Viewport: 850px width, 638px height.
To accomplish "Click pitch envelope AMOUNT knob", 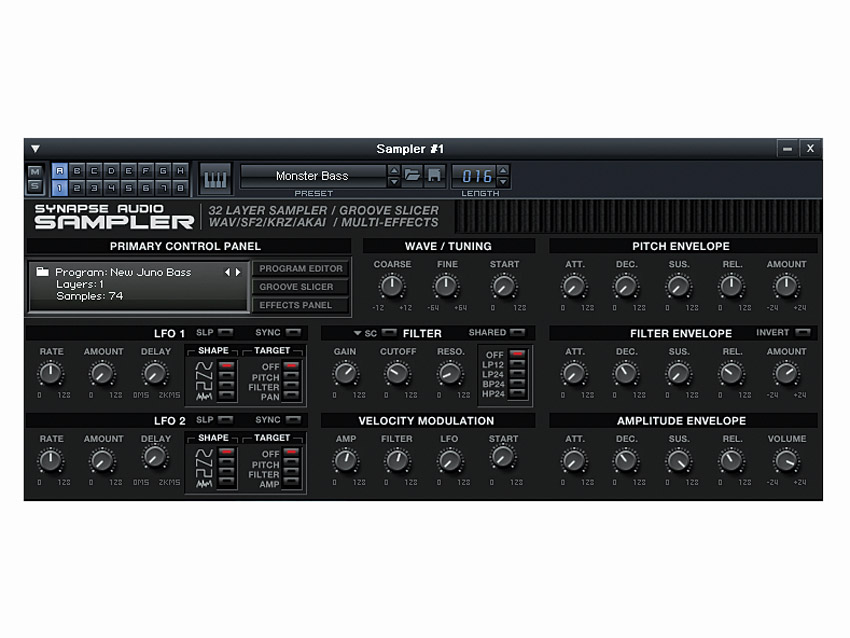I will point(785,286).
